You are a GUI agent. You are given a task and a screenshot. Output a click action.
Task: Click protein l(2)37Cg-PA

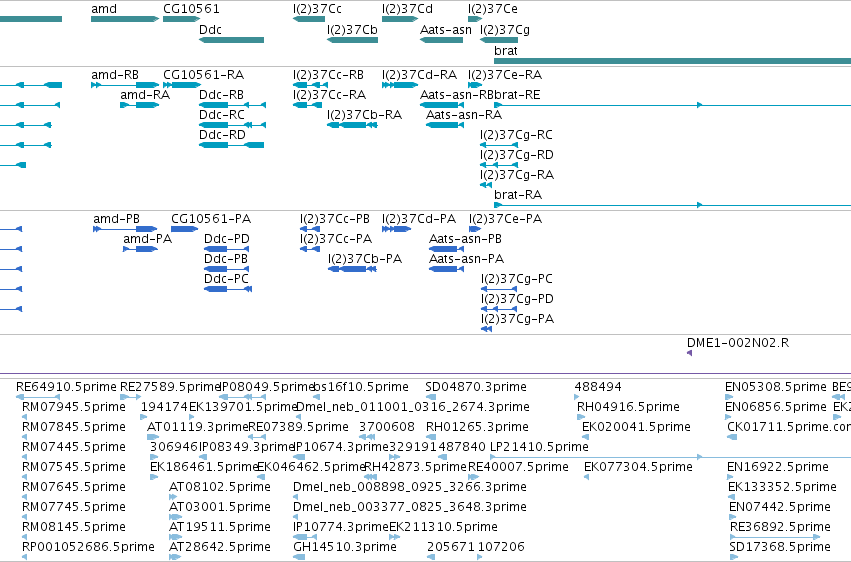(486, 330)
